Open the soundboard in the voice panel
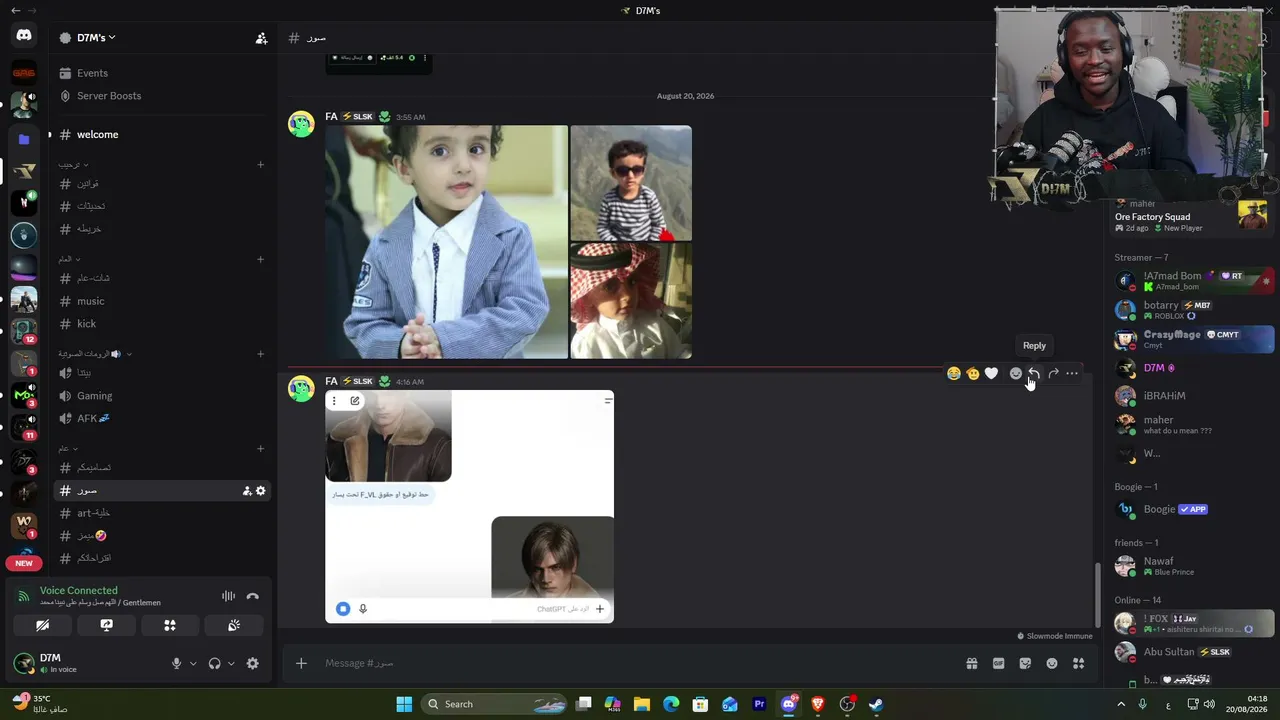The image size is (1280, 720). click(x=234, y=626)
